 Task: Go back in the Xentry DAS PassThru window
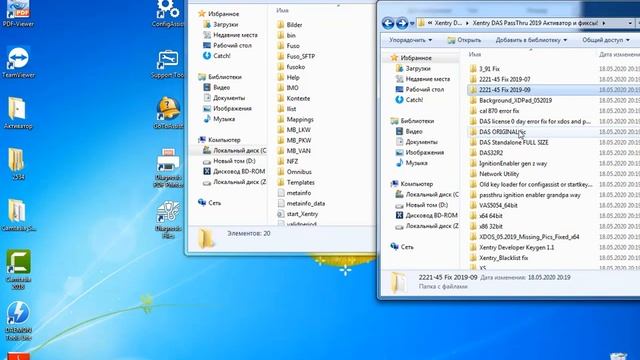tap(388, 23)
